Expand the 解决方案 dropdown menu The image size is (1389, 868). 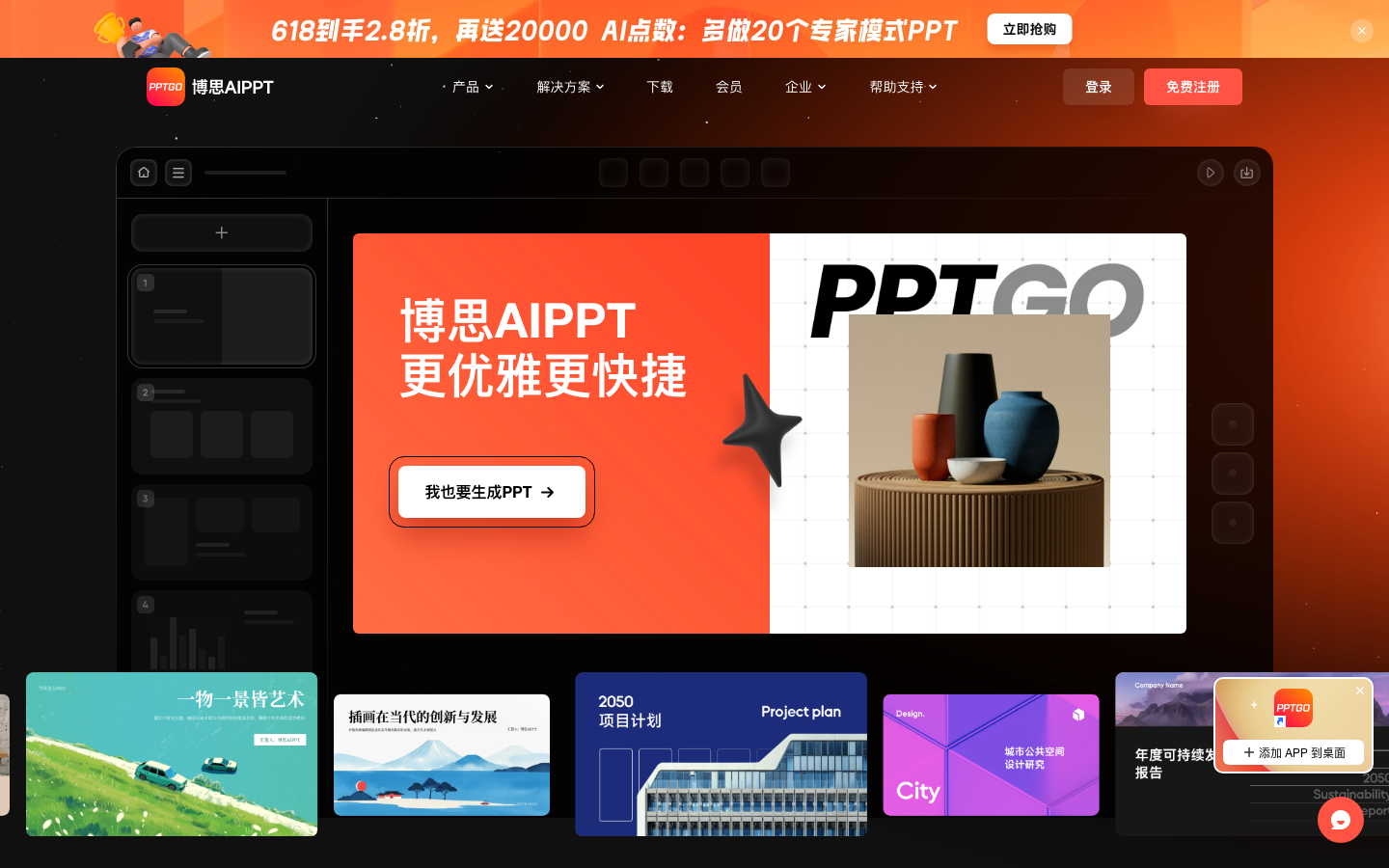click(571, 87)
